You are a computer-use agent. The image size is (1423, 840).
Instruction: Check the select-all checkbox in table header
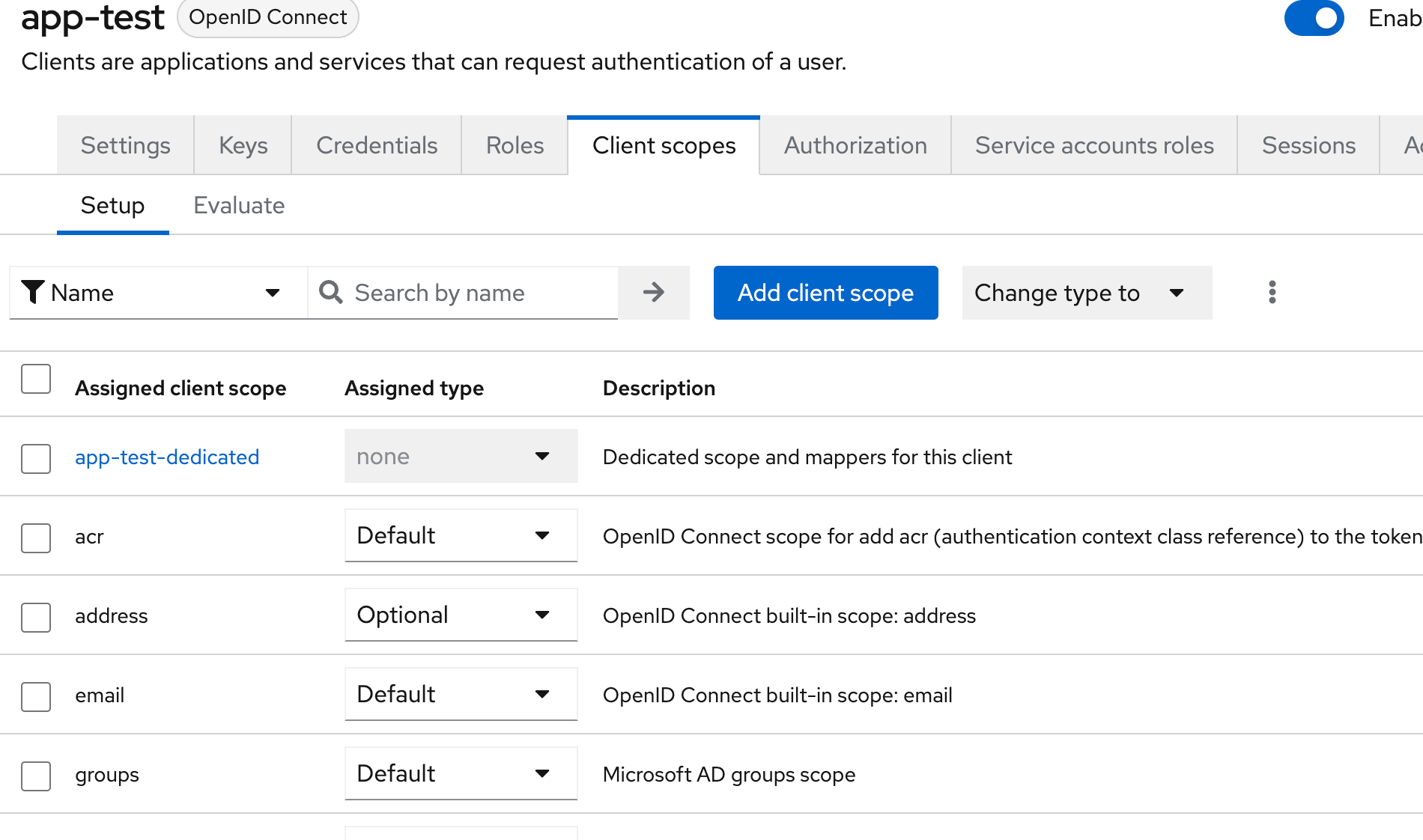35,380
